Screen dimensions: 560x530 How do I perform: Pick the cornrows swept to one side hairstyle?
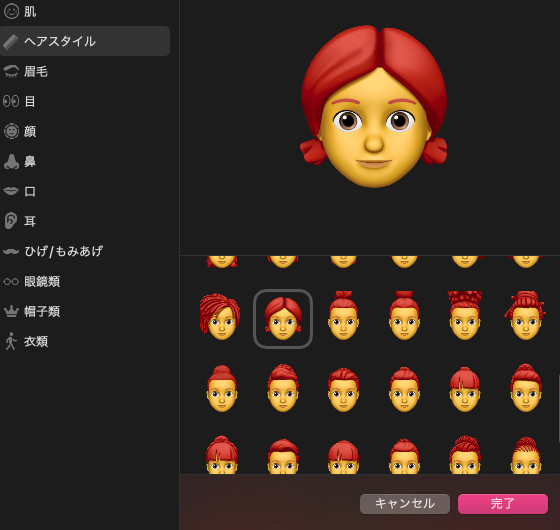(526, 456)
